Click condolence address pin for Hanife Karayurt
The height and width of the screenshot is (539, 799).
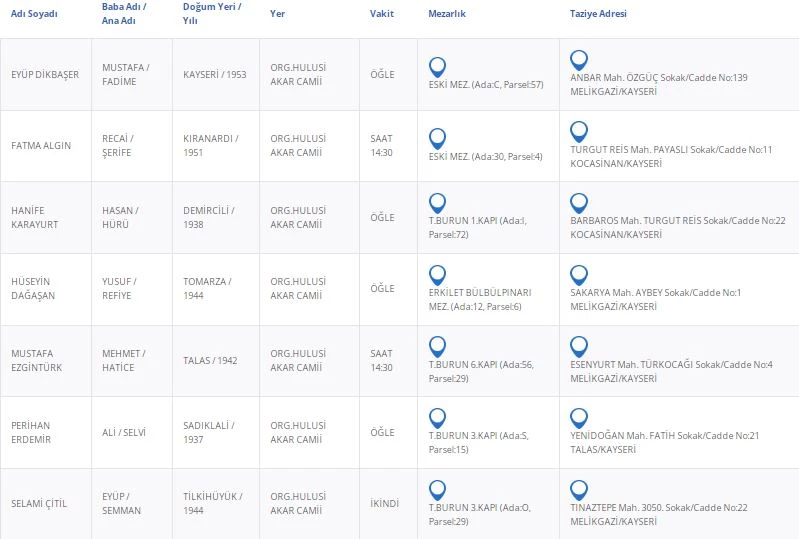(578, 203)
